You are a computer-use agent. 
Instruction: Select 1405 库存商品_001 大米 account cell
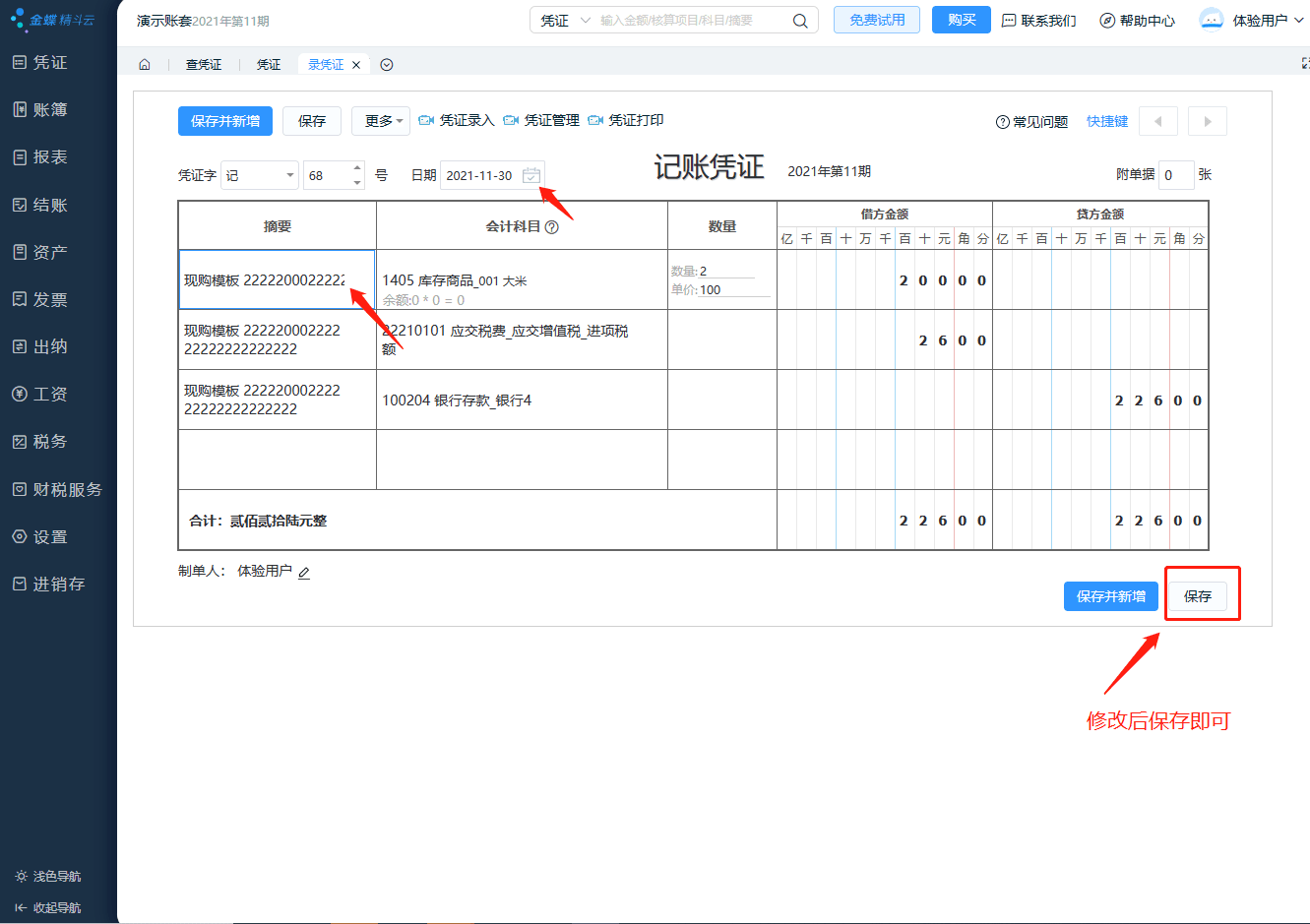[522, 280]
